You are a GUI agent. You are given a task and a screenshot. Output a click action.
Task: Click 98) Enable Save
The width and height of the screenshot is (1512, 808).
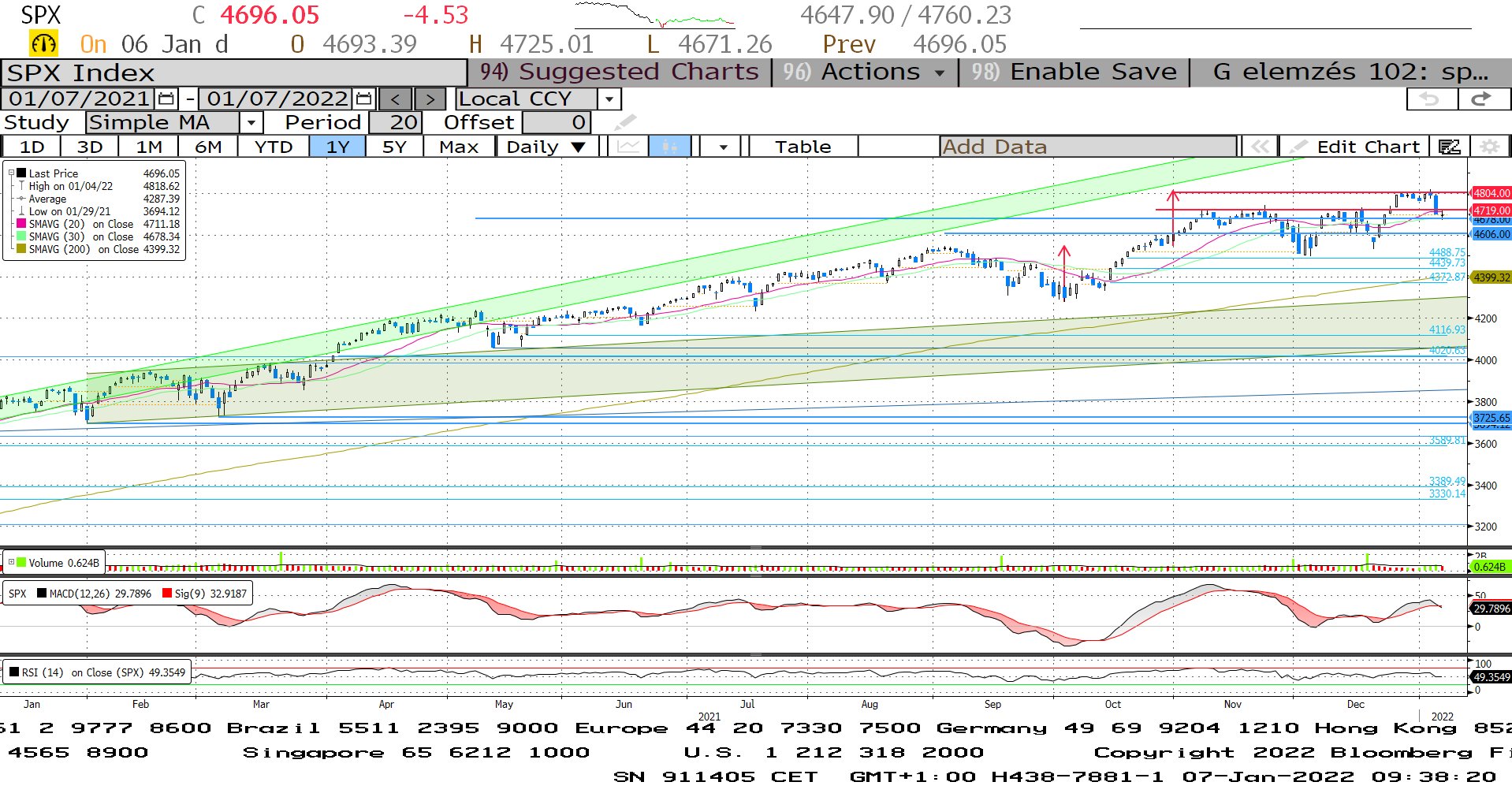pos(1074,72)
